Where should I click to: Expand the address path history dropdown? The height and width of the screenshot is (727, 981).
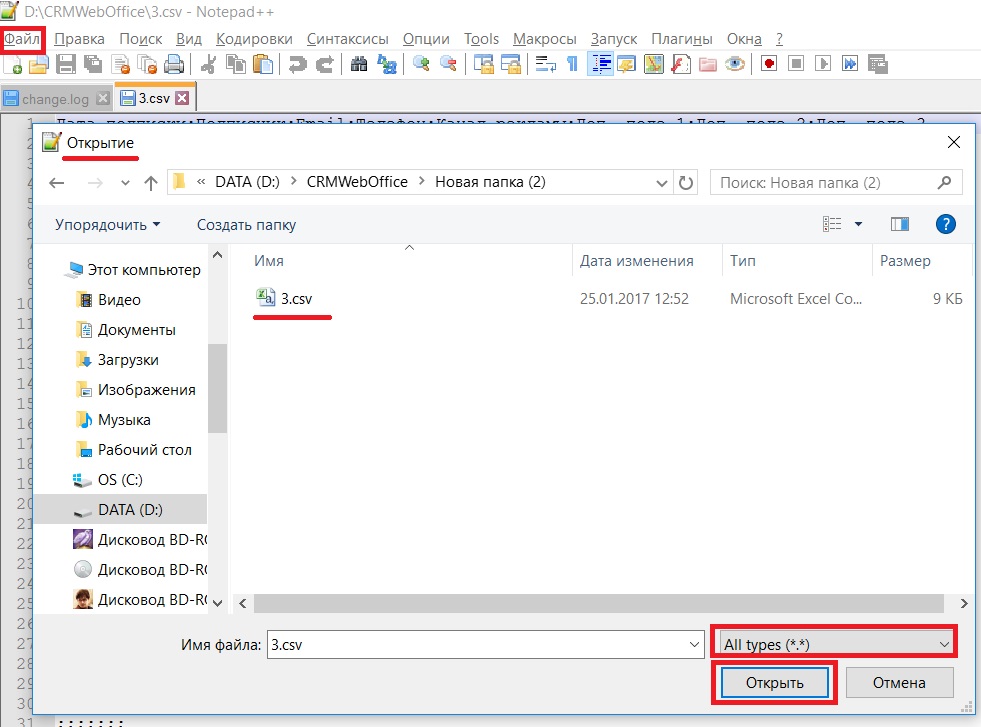coord(661,183)
